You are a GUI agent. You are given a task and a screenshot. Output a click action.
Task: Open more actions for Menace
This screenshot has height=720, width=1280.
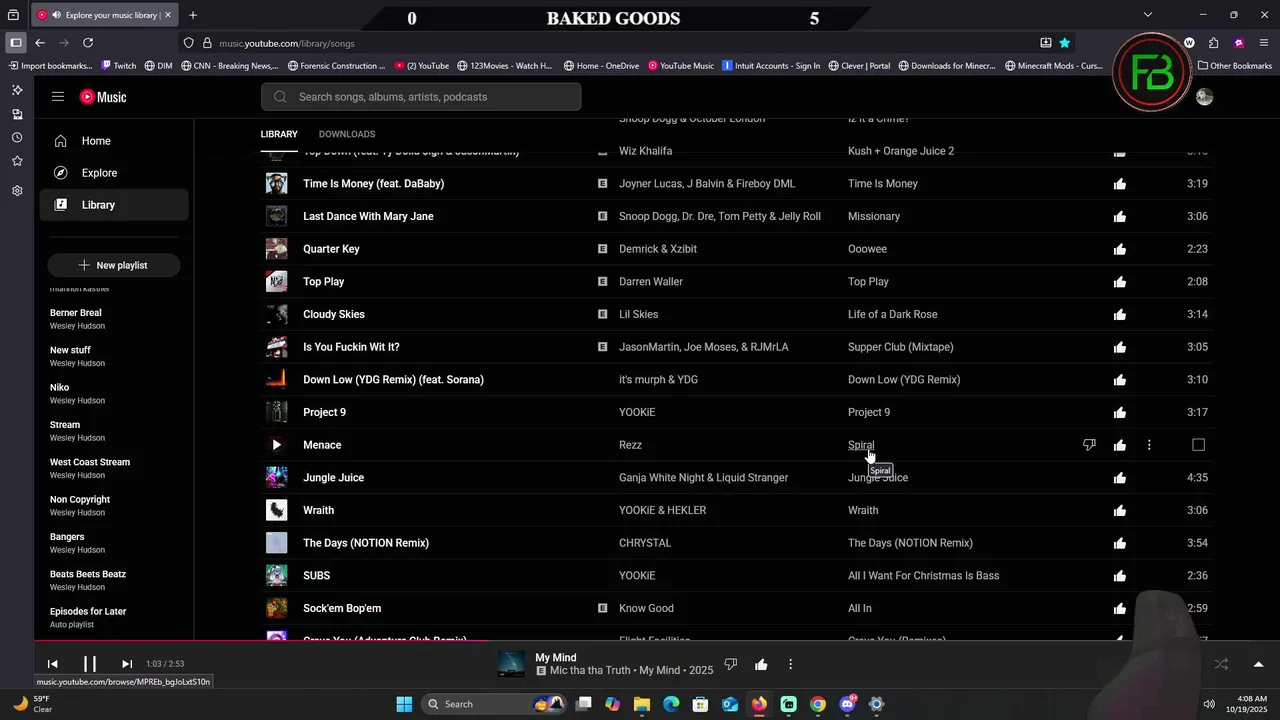click(1149, 445)
